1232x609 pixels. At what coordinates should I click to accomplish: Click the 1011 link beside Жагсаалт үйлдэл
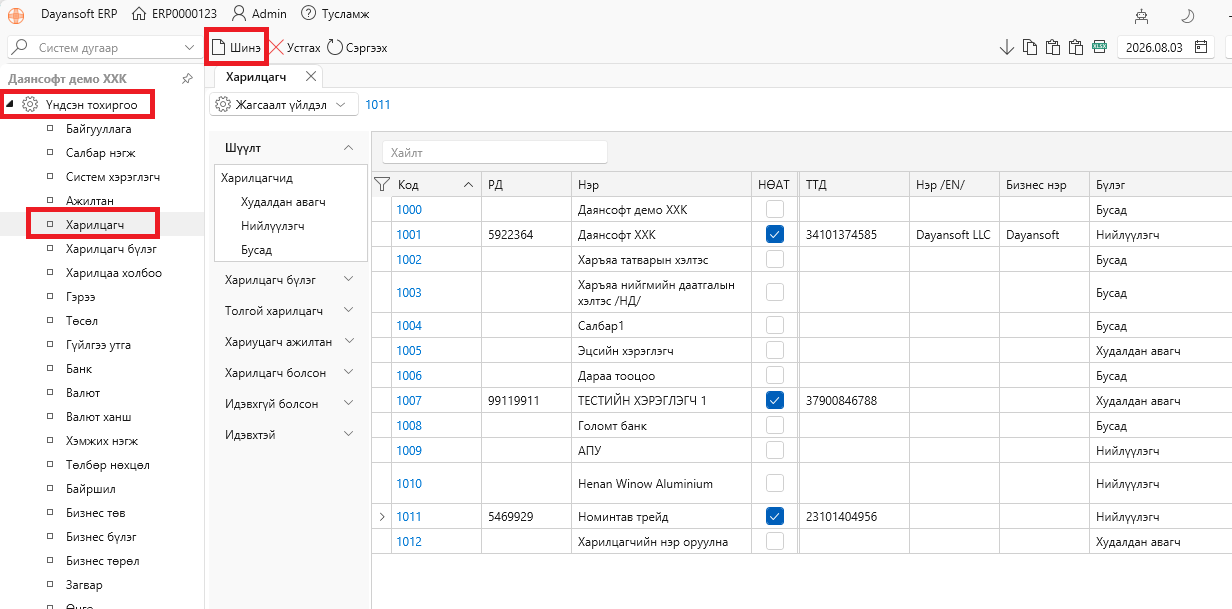pos(378,104)
